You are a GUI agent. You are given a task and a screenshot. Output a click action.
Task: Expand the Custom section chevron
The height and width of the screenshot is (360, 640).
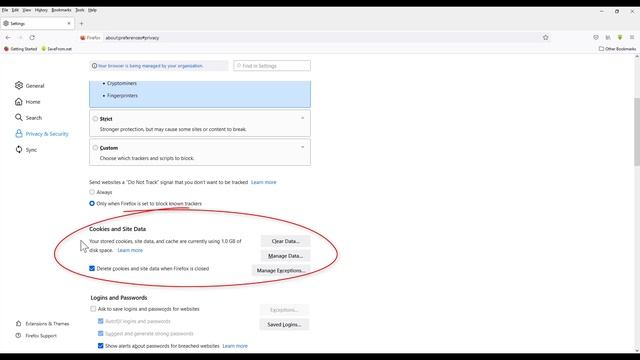click(302, 147)
